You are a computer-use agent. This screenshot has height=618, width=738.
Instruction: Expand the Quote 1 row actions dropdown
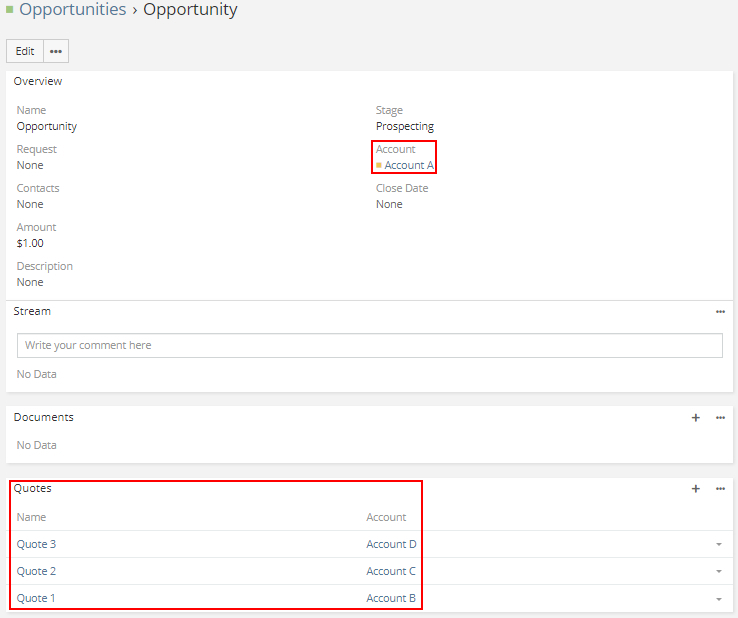coord(718,599)
